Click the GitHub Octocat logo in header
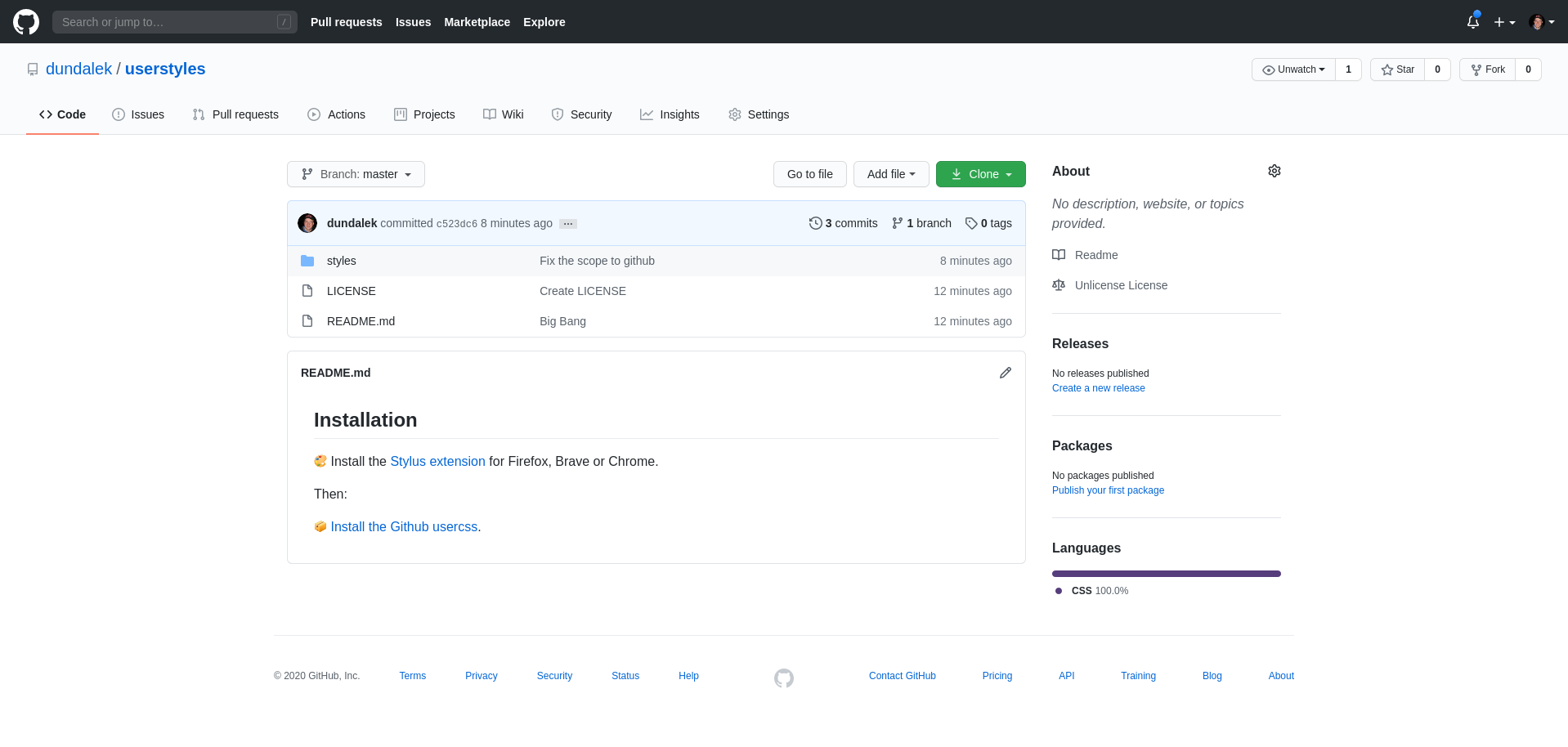The height and width of the screenshot is (747, 1568). (x=26, y=22)
